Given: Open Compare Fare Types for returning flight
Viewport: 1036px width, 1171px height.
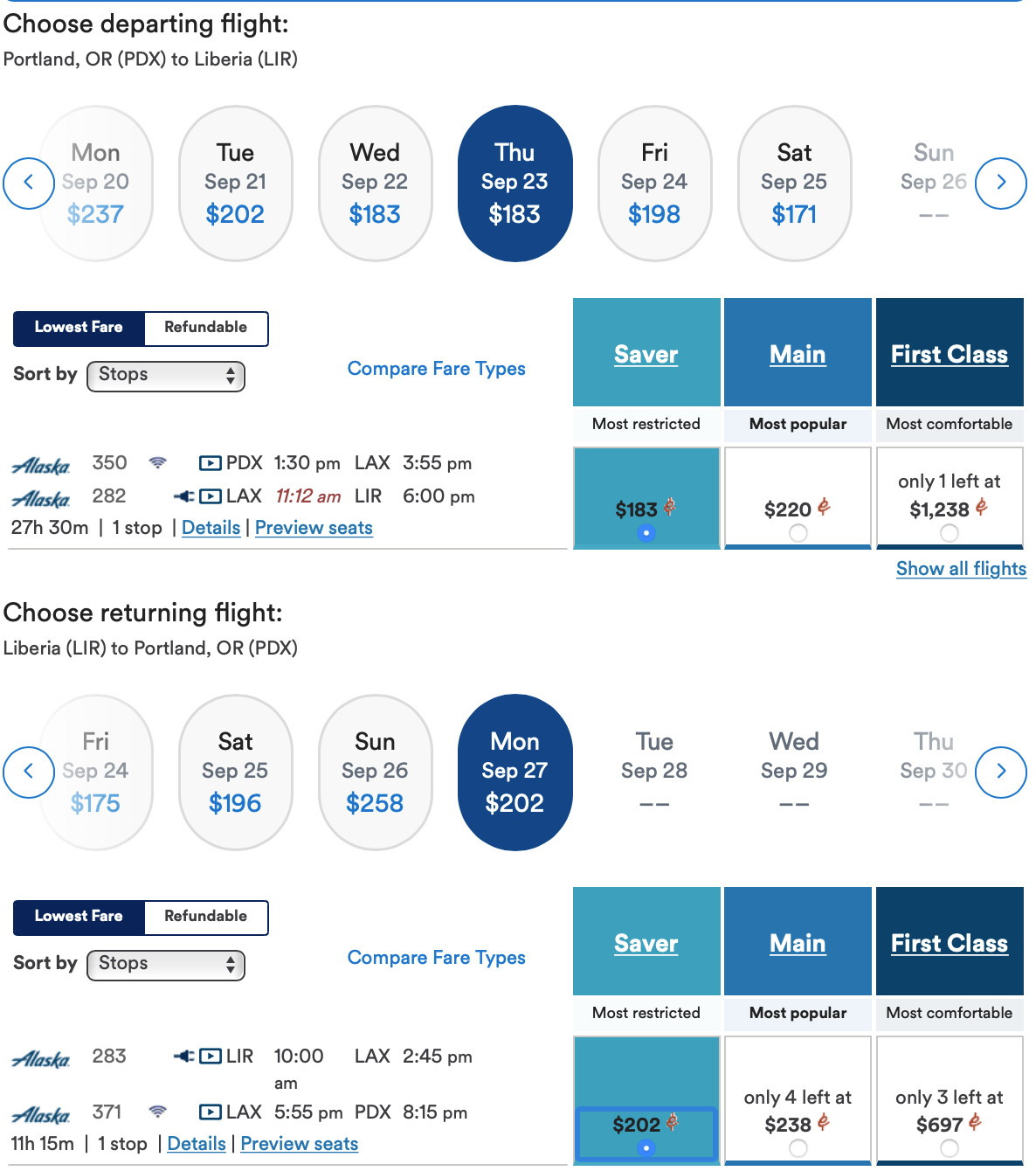Looking at the screenshot, I should pyautogui.click(x=437, y=958).
